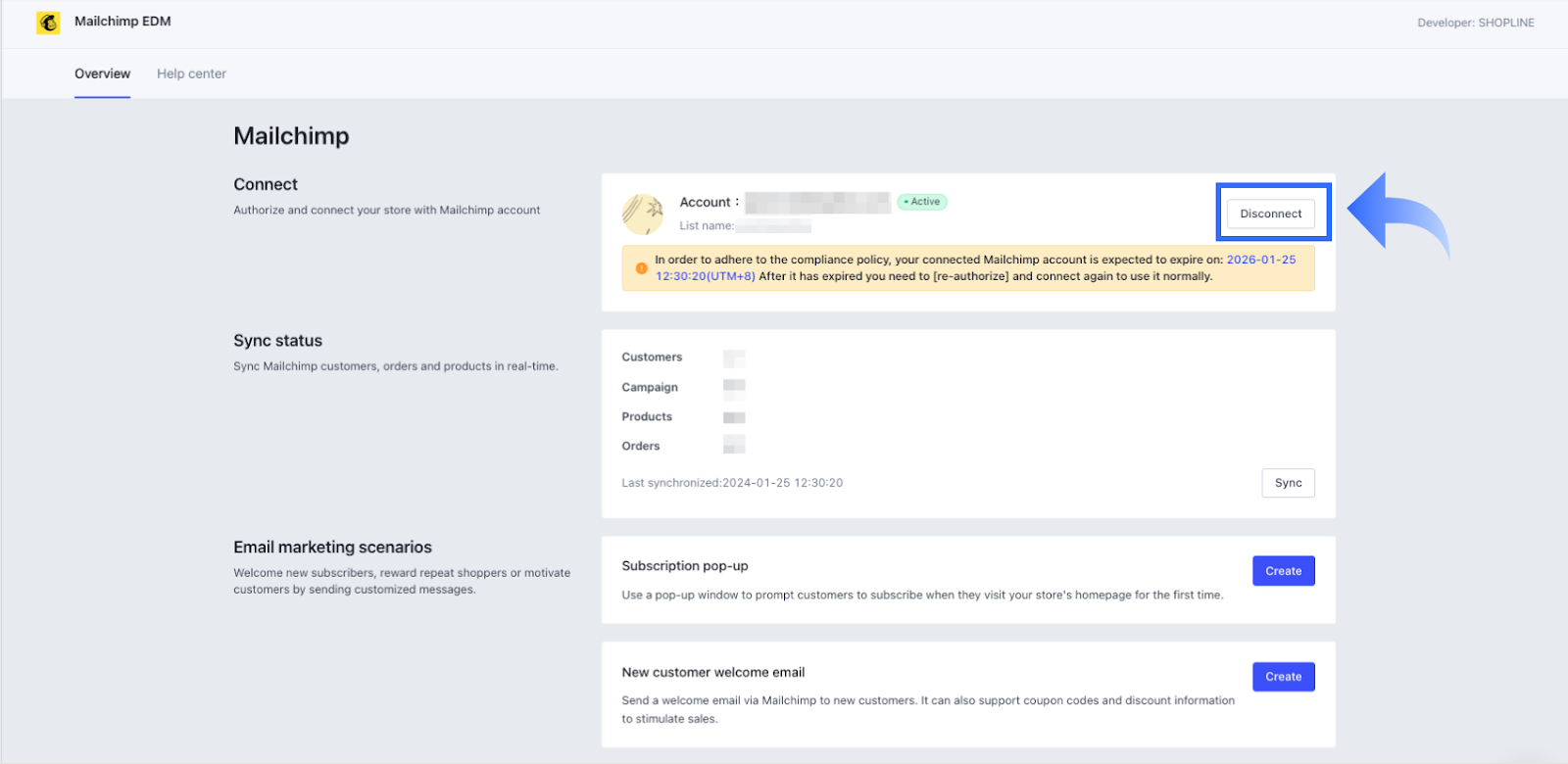This screenshot has width=1568, height=764.
Task: Open the Overview tab
Action: pos(102,73)
